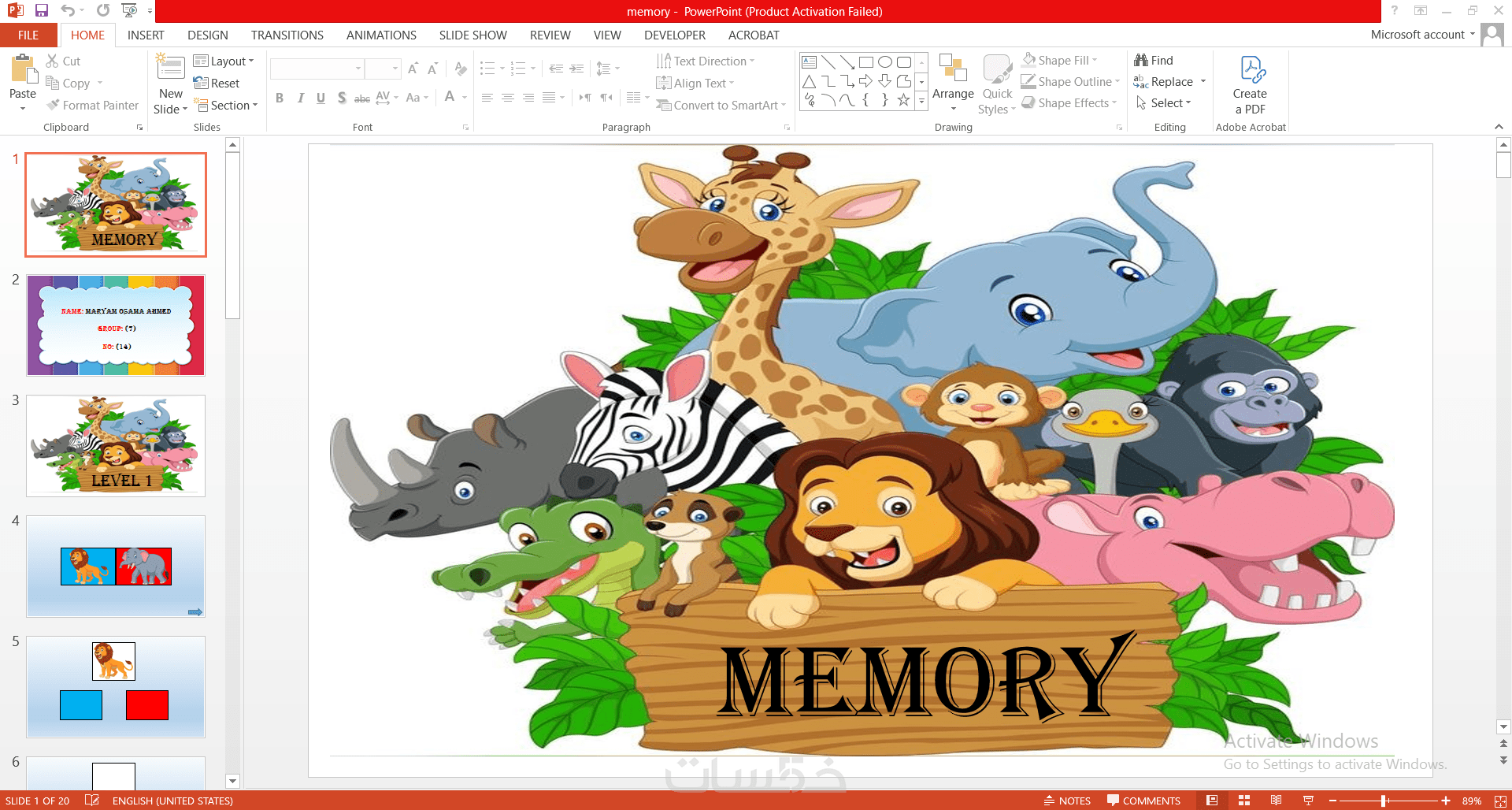
Task: Toggle bold formatting
Action: 280,98
